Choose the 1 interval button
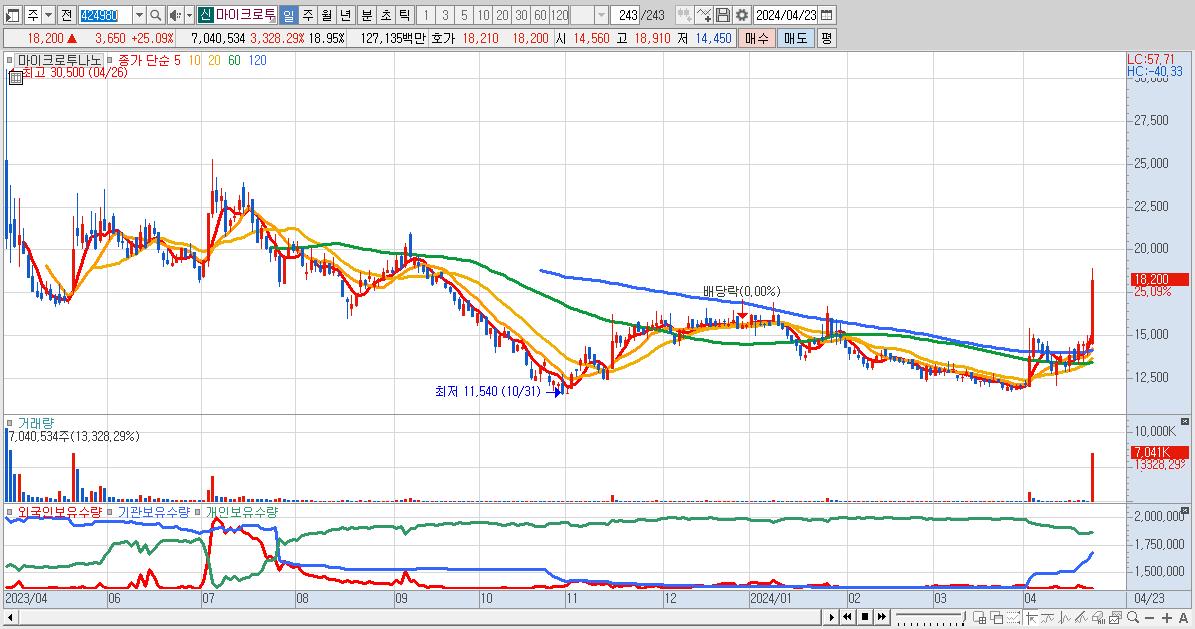1195x629 pixels. tap(426, 15)
